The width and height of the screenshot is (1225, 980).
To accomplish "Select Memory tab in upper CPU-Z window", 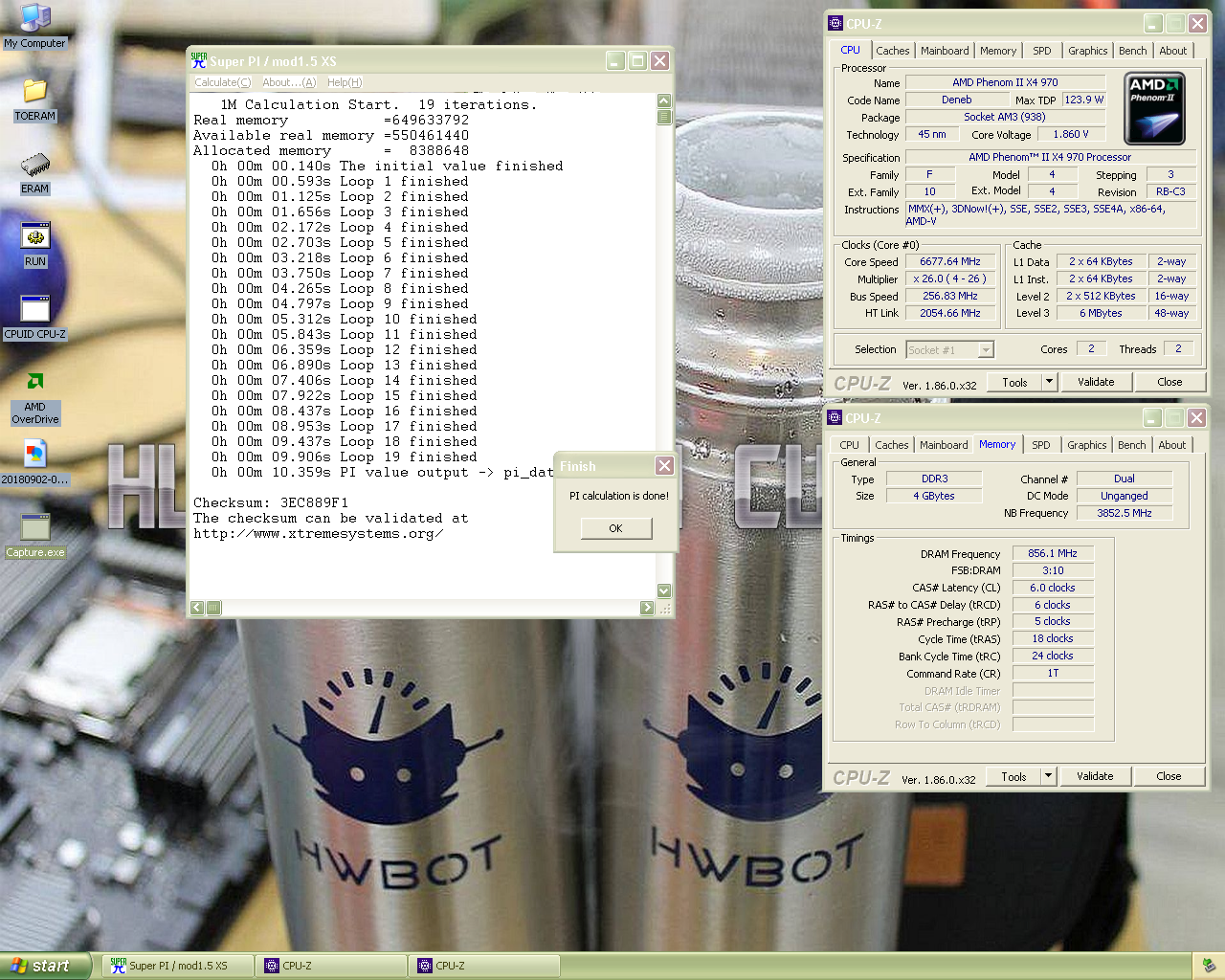I will click(x=998, y=51).
